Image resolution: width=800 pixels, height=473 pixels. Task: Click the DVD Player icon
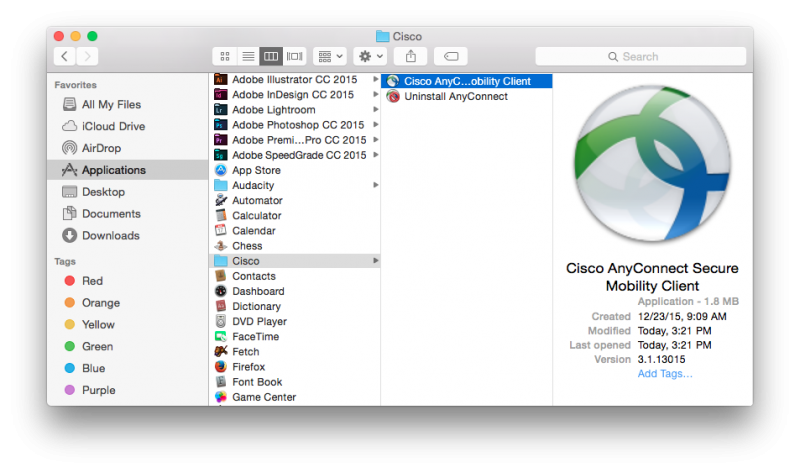point(220,321)
